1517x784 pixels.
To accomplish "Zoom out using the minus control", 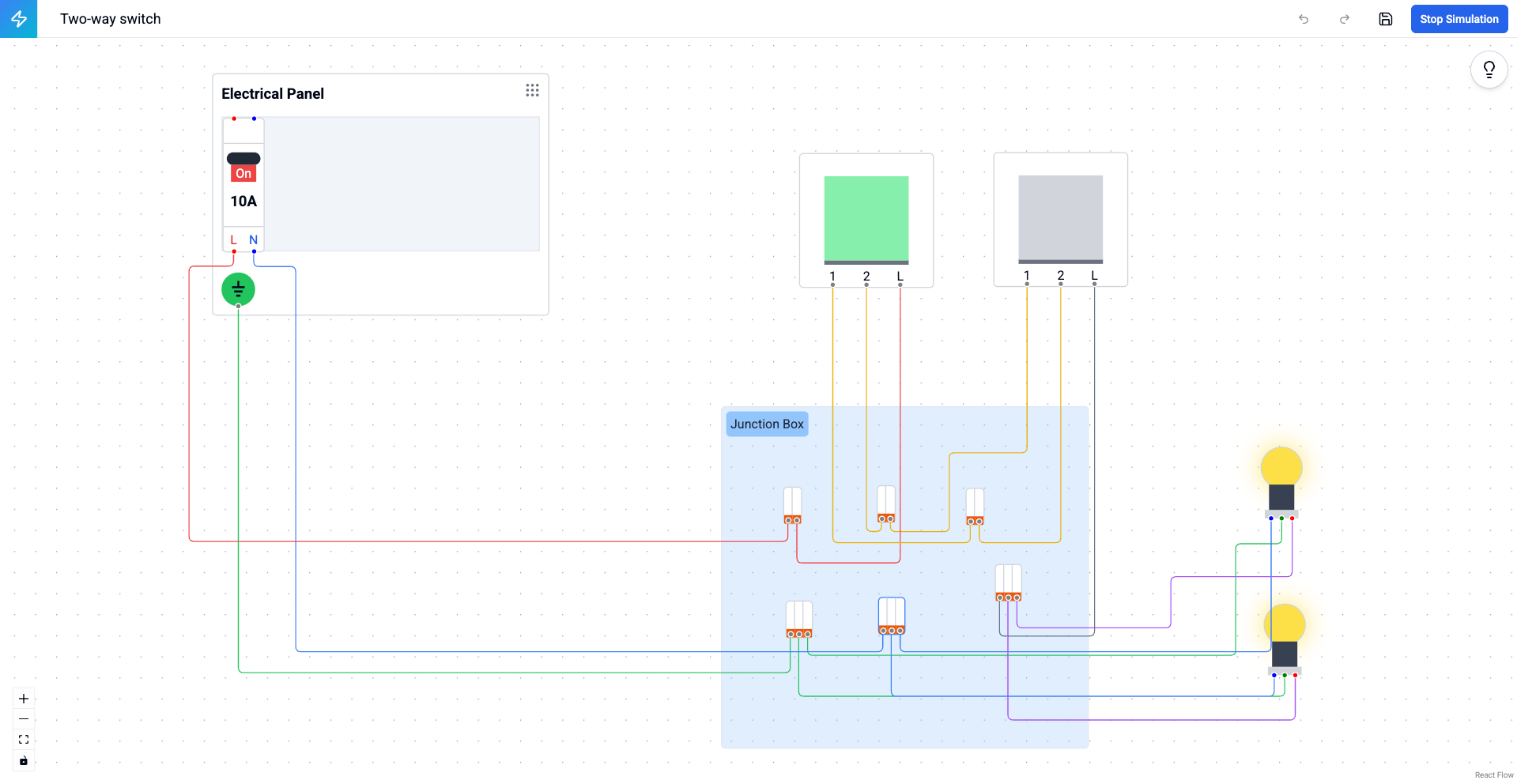I will coord(24,719).
